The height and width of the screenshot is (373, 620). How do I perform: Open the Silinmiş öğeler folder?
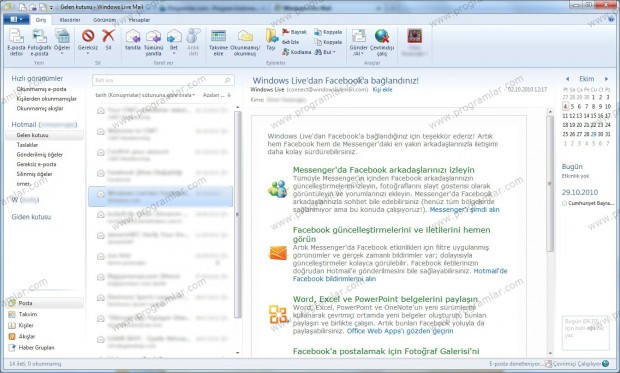point(34,174)
